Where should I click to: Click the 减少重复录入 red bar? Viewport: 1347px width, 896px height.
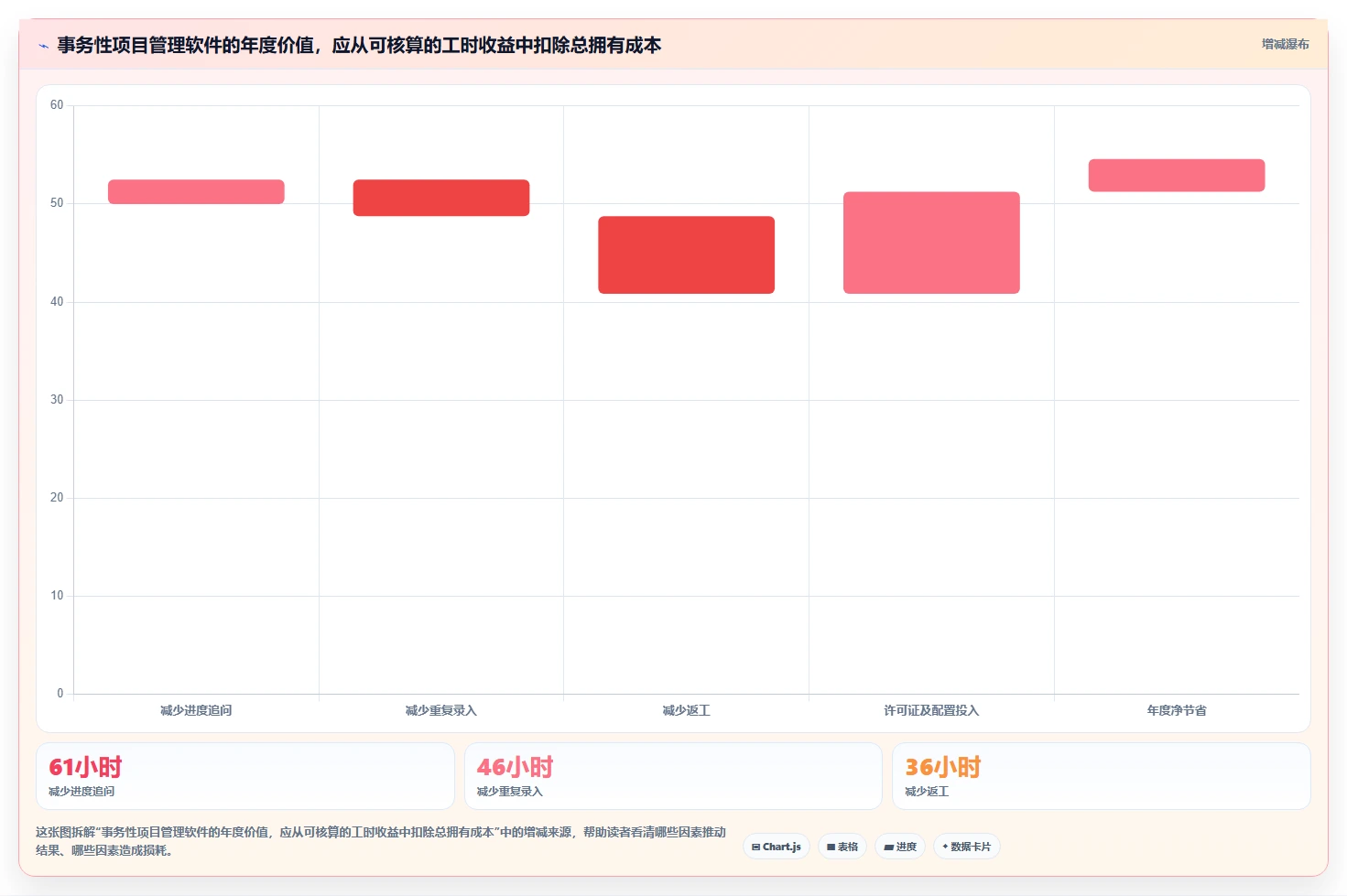(x=441, y=198)
